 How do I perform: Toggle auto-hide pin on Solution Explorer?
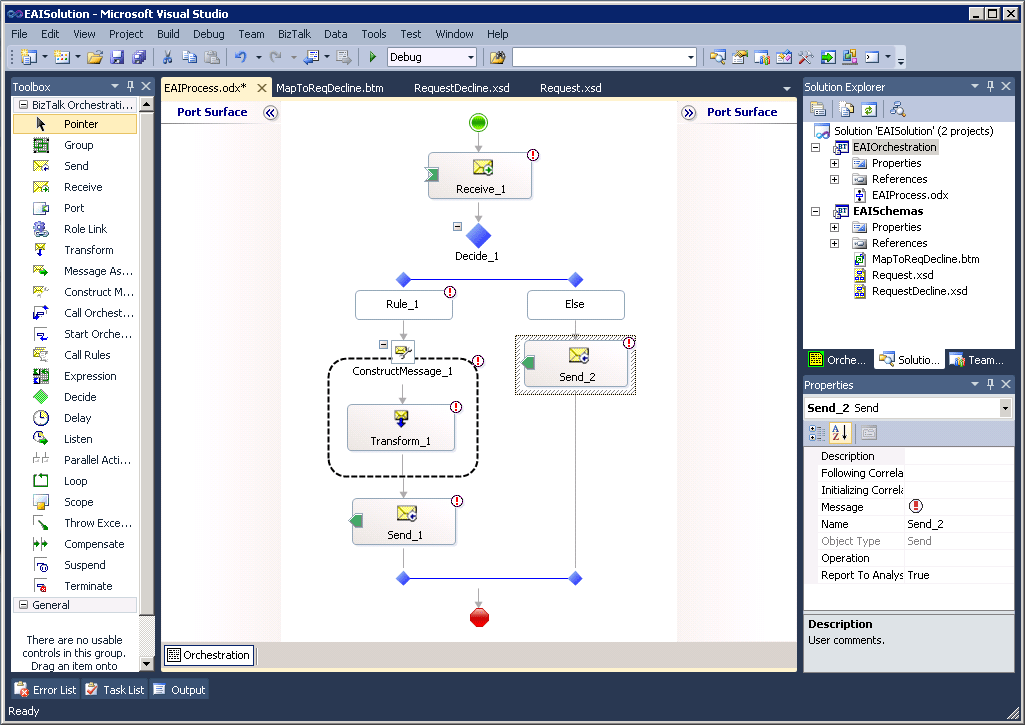991,86
